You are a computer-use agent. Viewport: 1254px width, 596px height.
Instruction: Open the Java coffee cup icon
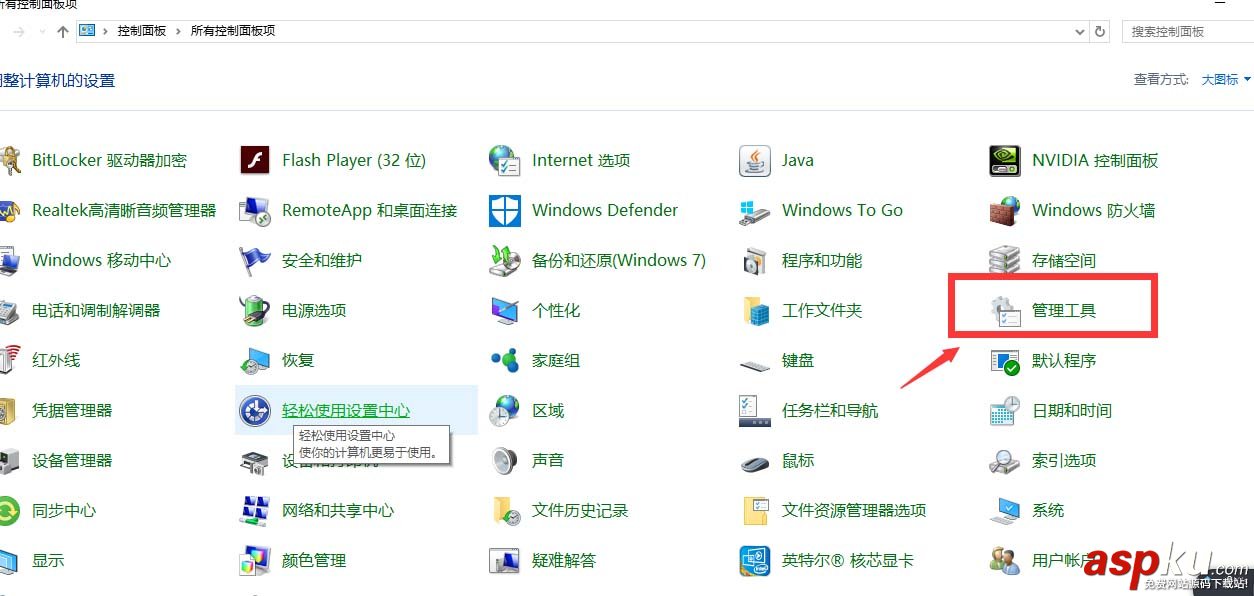755,160
